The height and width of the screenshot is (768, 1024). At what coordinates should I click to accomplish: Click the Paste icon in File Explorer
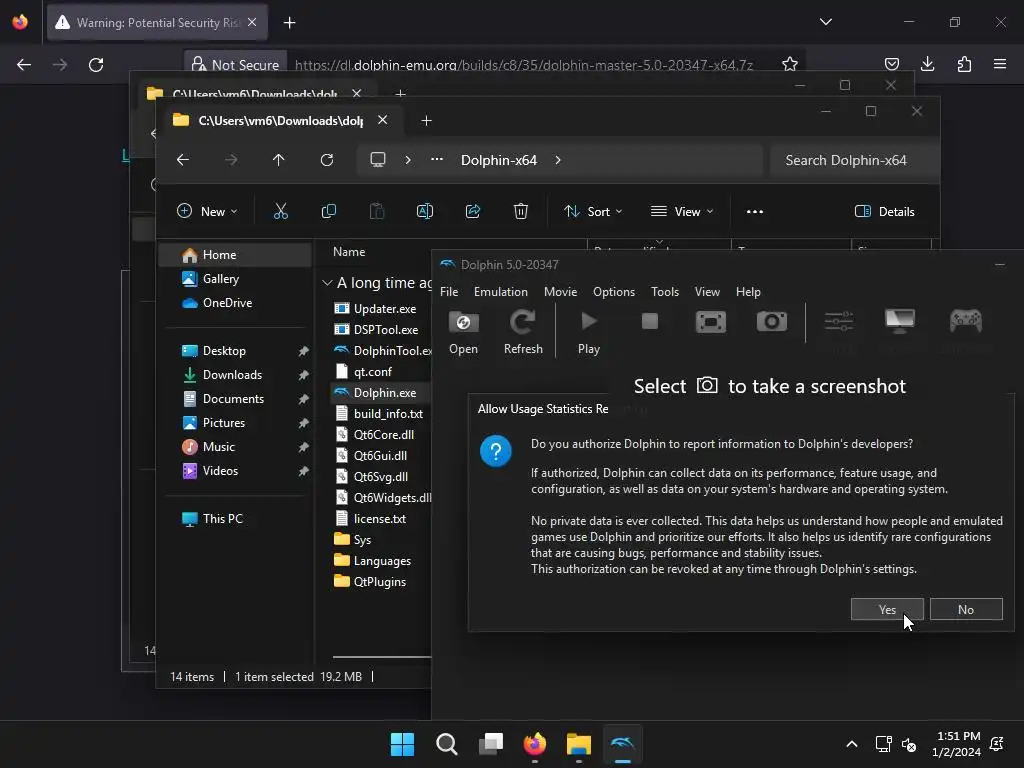(377, 212)
